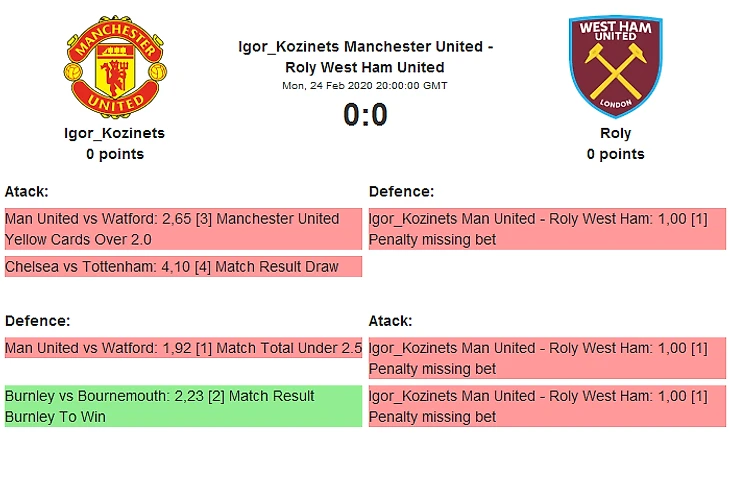Click the West Ham United club crest
The image size is (730, 480).
click(x=615, y=64)
